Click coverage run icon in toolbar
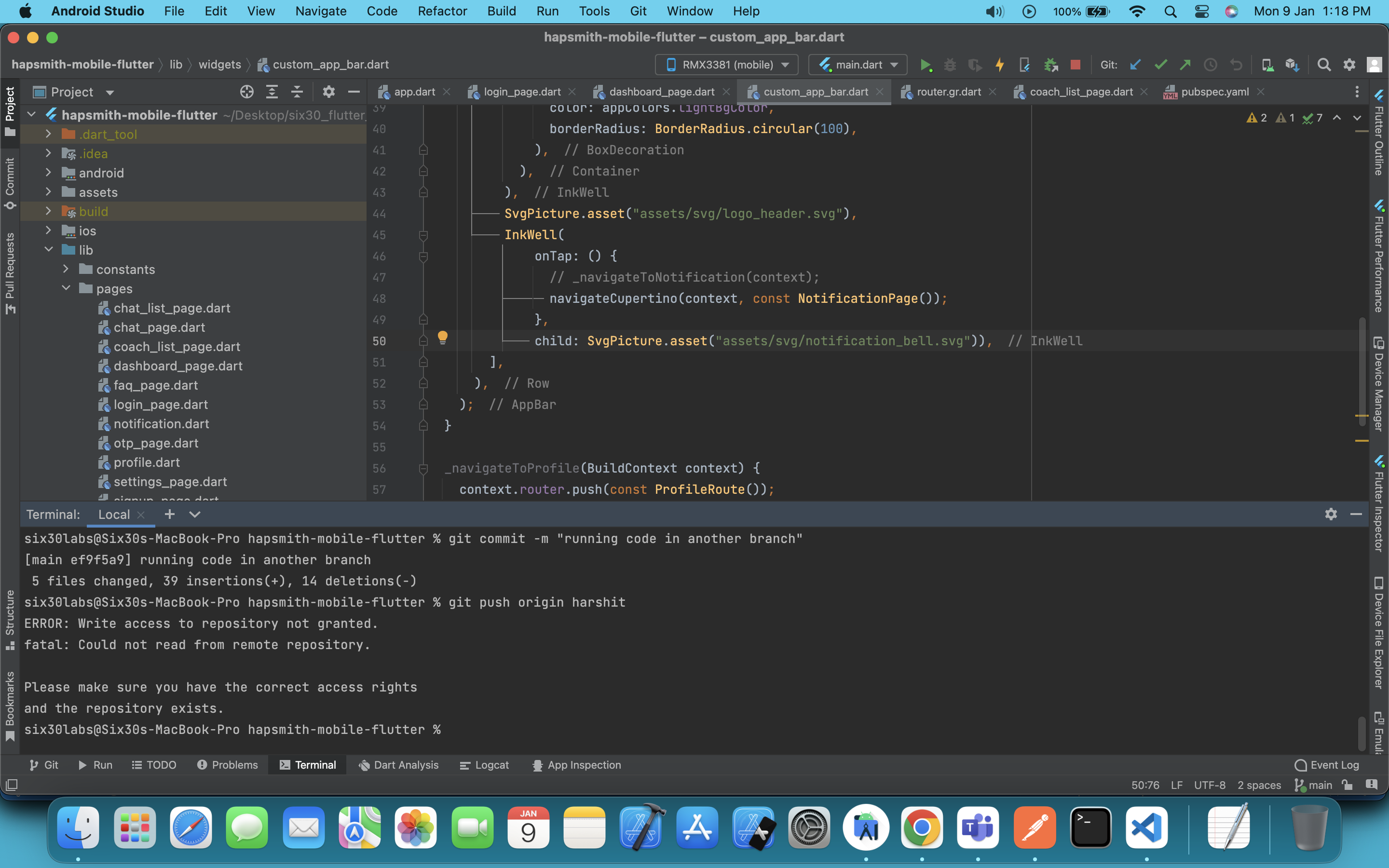This screenshot has width=1389, height=868. point(975,65)
